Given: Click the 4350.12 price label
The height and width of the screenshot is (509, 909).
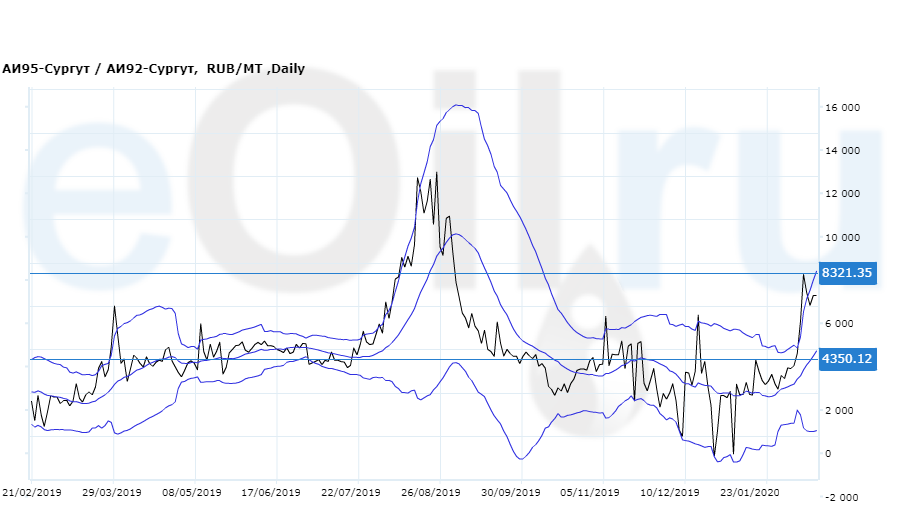Looking at the screenshot, I should click(x=847, y=358).
